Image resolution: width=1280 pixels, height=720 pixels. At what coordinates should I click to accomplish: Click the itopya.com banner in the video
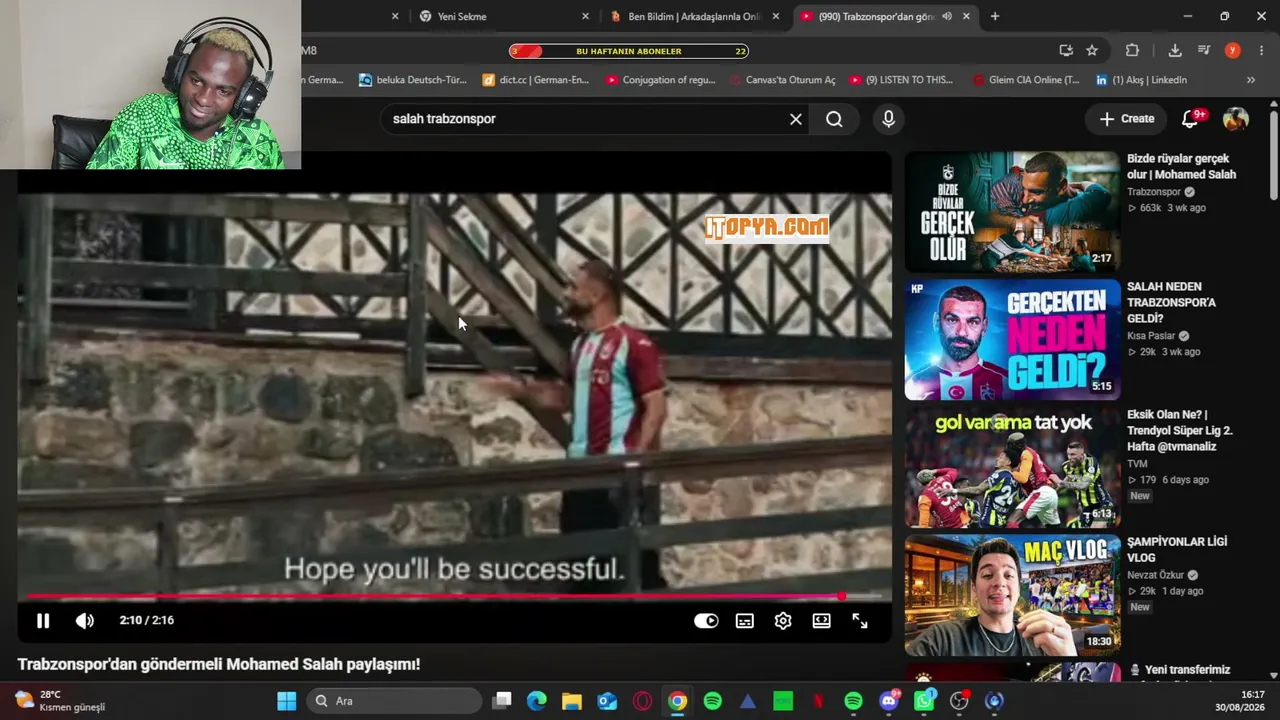tap(767, 228)
